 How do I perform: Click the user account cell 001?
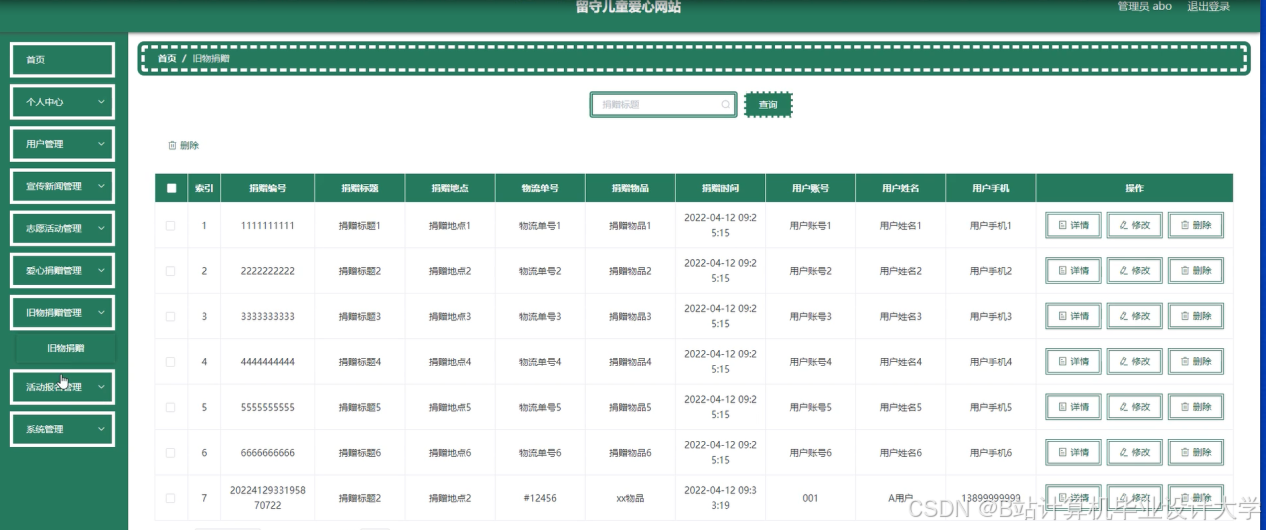point(810,498)
